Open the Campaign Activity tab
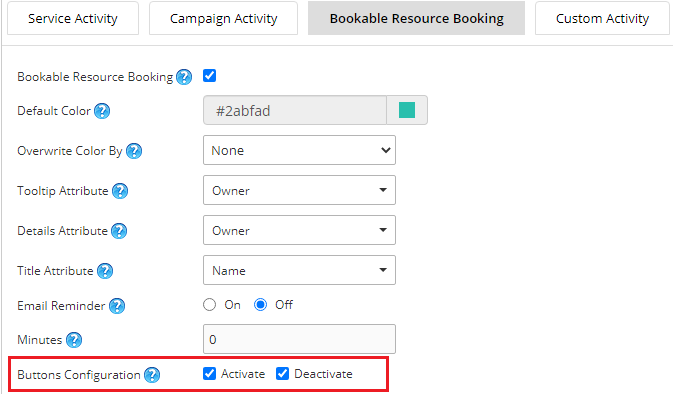 click(x=223, y=18)
